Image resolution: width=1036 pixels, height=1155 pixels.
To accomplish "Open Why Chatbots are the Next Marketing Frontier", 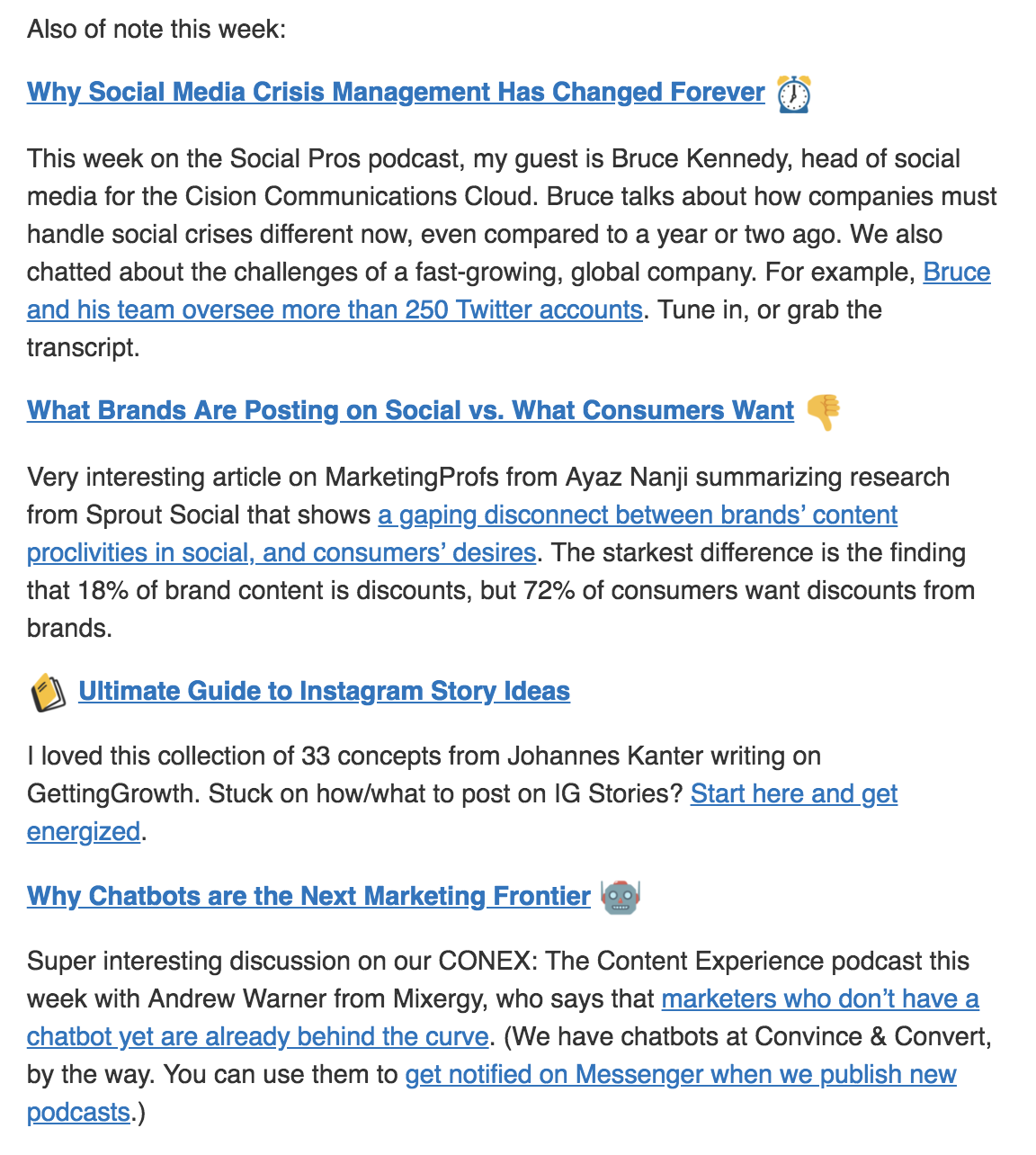I will click(308, 896).
